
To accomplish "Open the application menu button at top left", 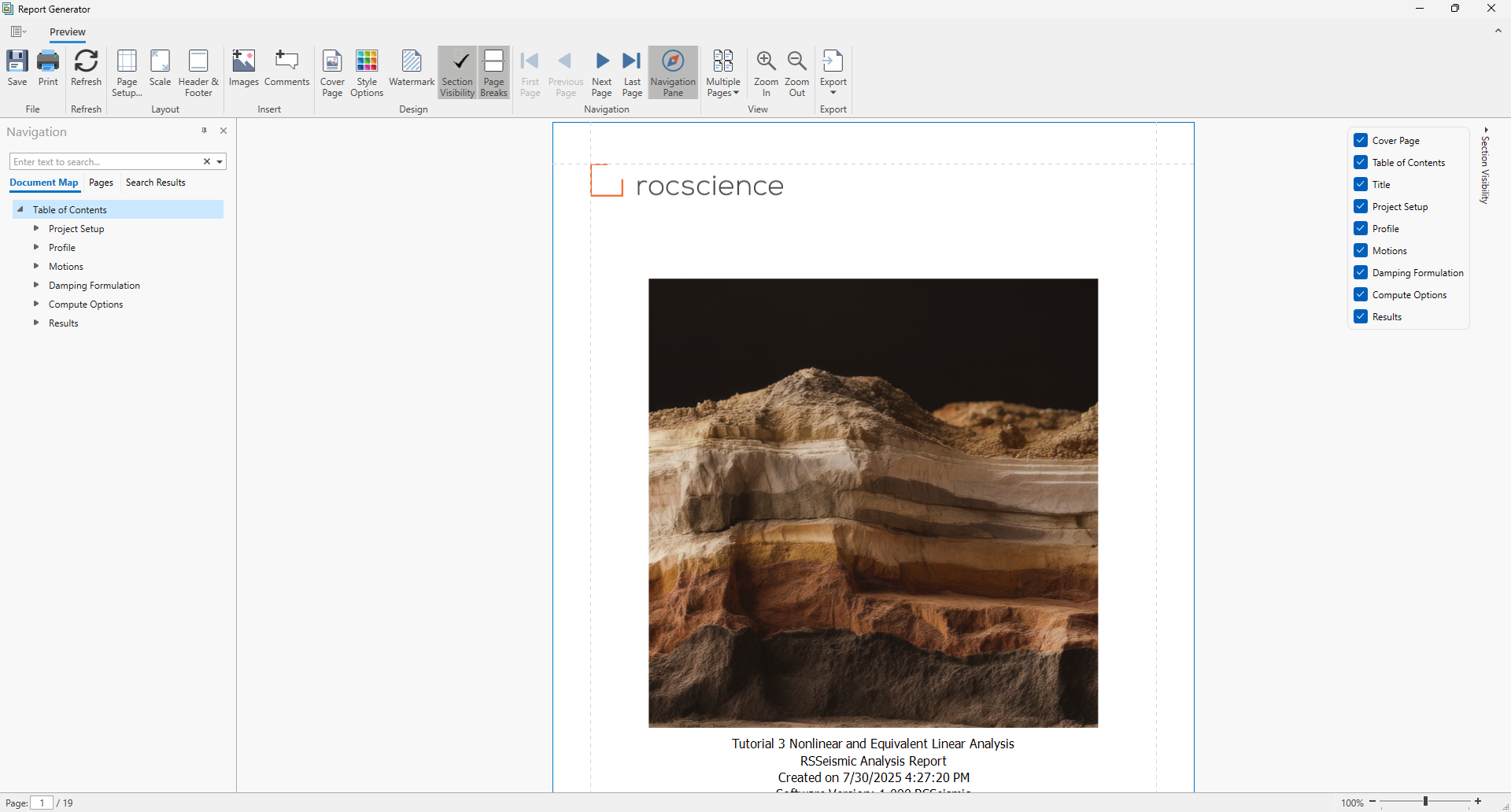I will (x=18, y=31).
